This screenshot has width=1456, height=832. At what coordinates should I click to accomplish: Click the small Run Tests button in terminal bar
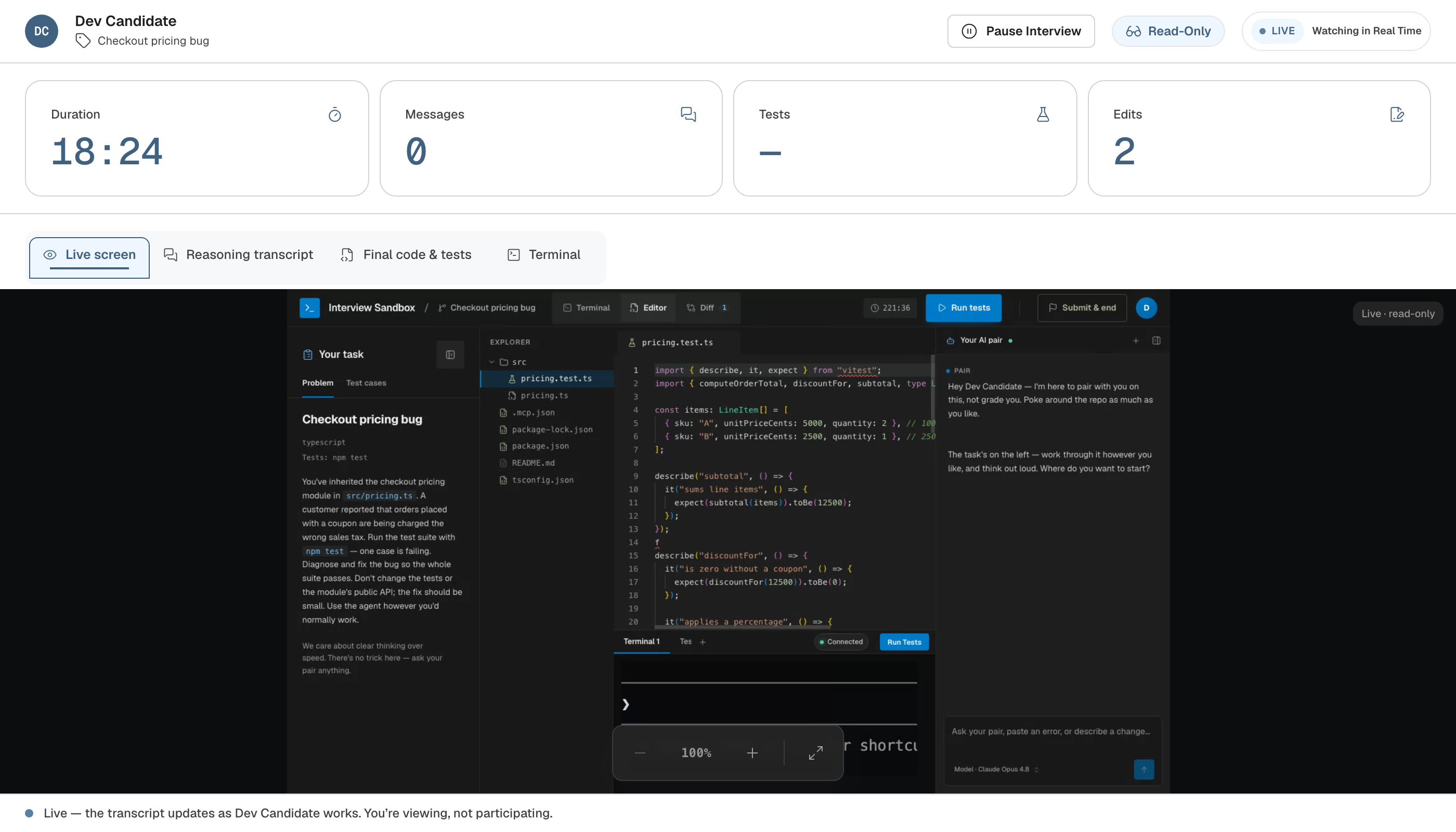tap(904, 642)
